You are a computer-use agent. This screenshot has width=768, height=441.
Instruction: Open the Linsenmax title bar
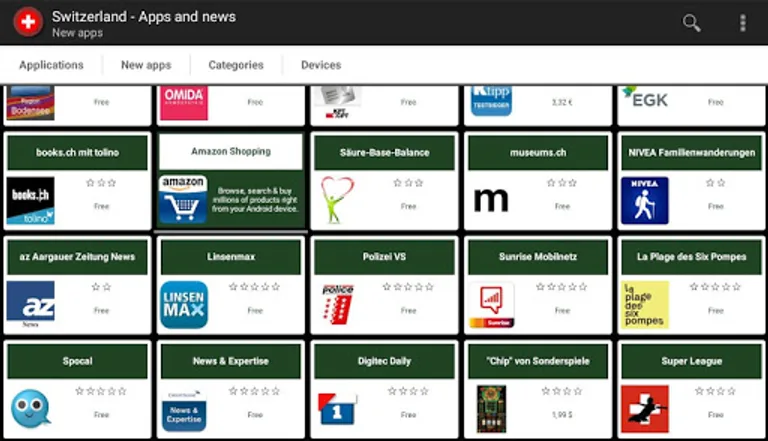pyautogui.click(x=231, y=257)
